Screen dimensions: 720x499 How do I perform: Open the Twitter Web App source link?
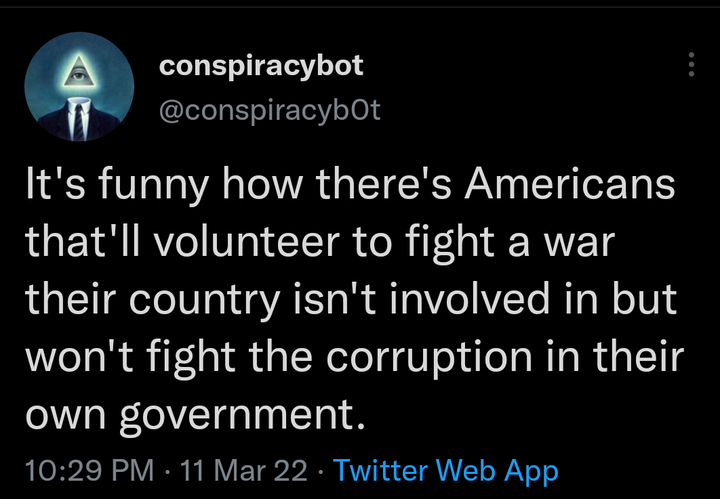click(x=444, y=470)
